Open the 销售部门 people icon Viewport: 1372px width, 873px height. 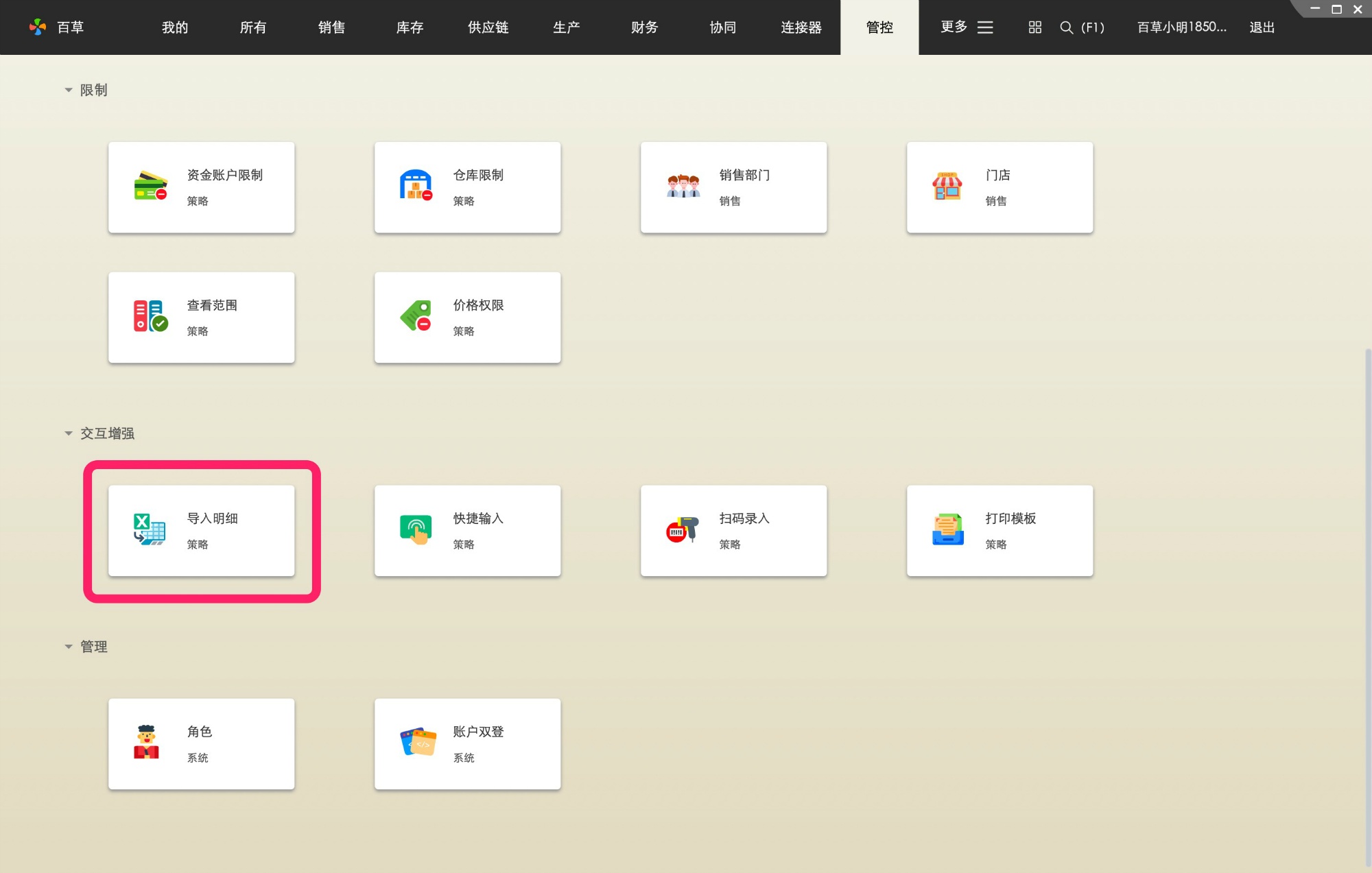[x=683, y=187]
